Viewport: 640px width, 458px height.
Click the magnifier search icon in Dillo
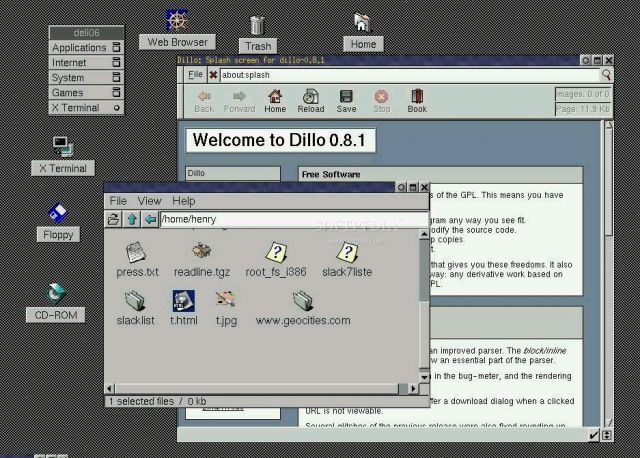606,75
